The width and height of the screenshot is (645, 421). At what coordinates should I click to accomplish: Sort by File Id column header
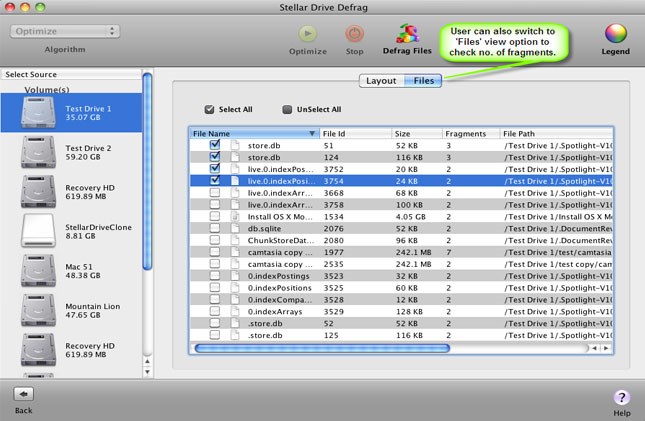[x=355, y=133]
